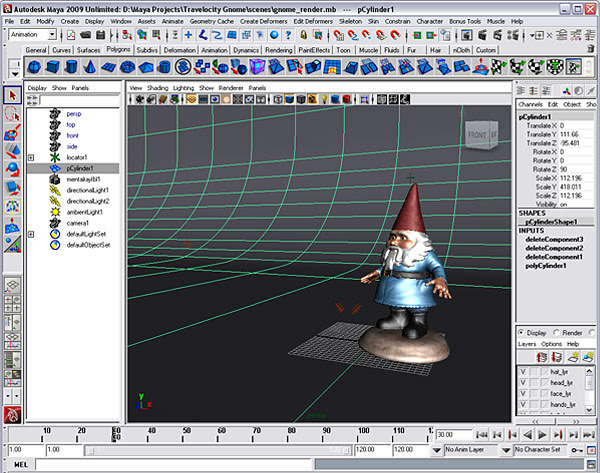Open the No Character Set dropdown
This screenshot has height=473, width=600.
click(506, 450)
